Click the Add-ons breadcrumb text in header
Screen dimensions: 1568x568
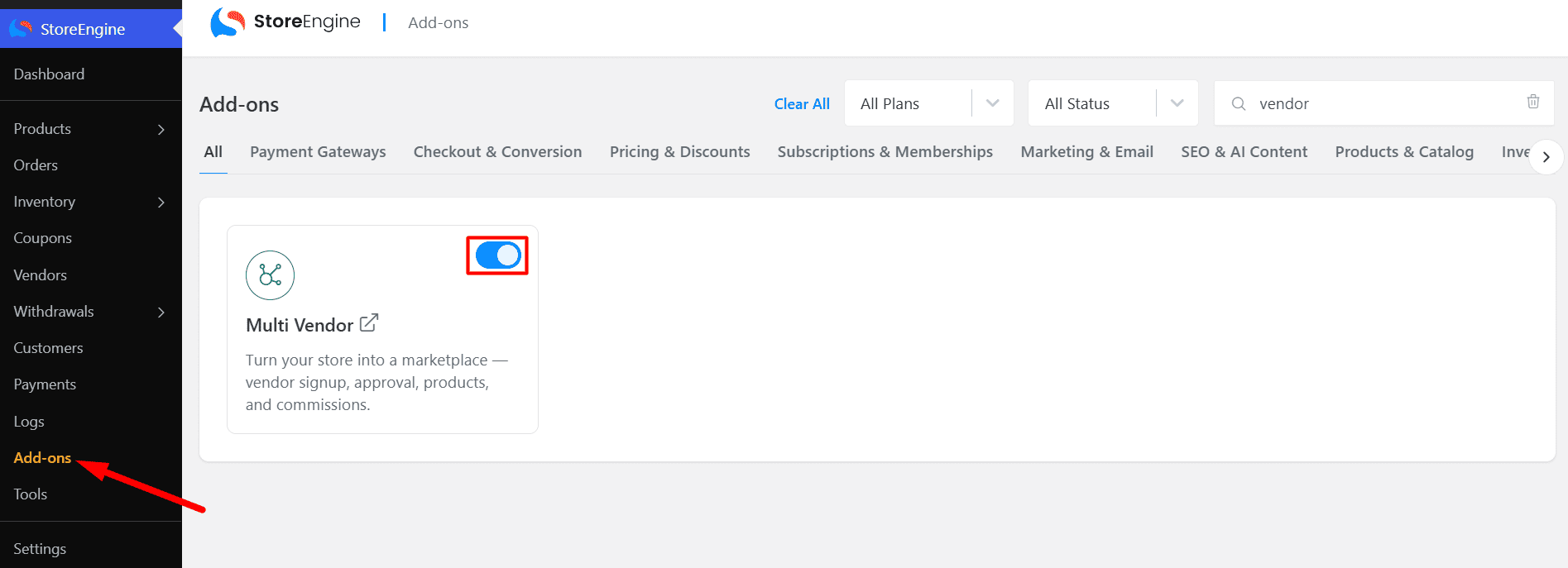(x=439, y=23)
